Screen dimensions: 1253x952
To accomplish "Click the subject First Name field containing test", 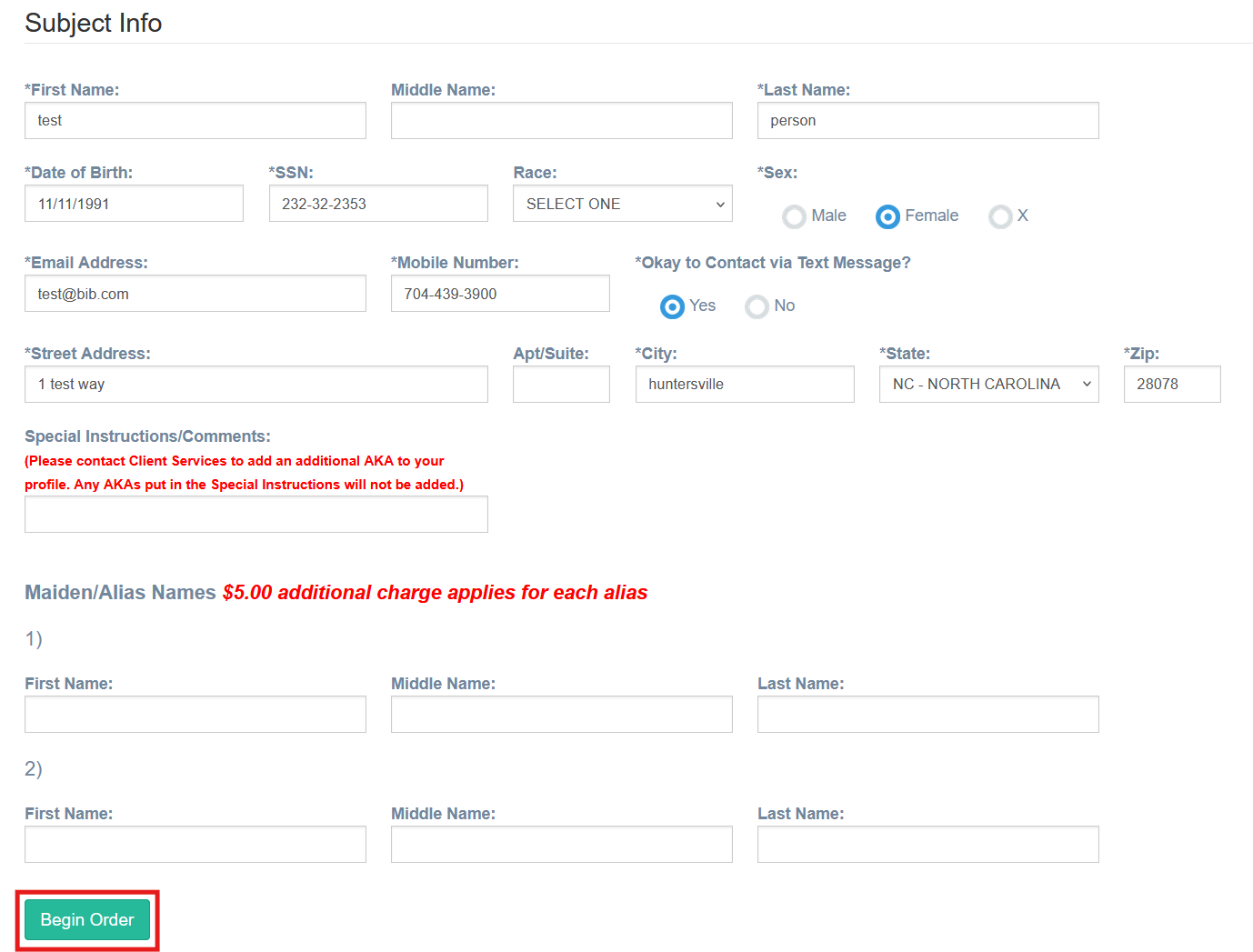I will (x=195, y=121).
